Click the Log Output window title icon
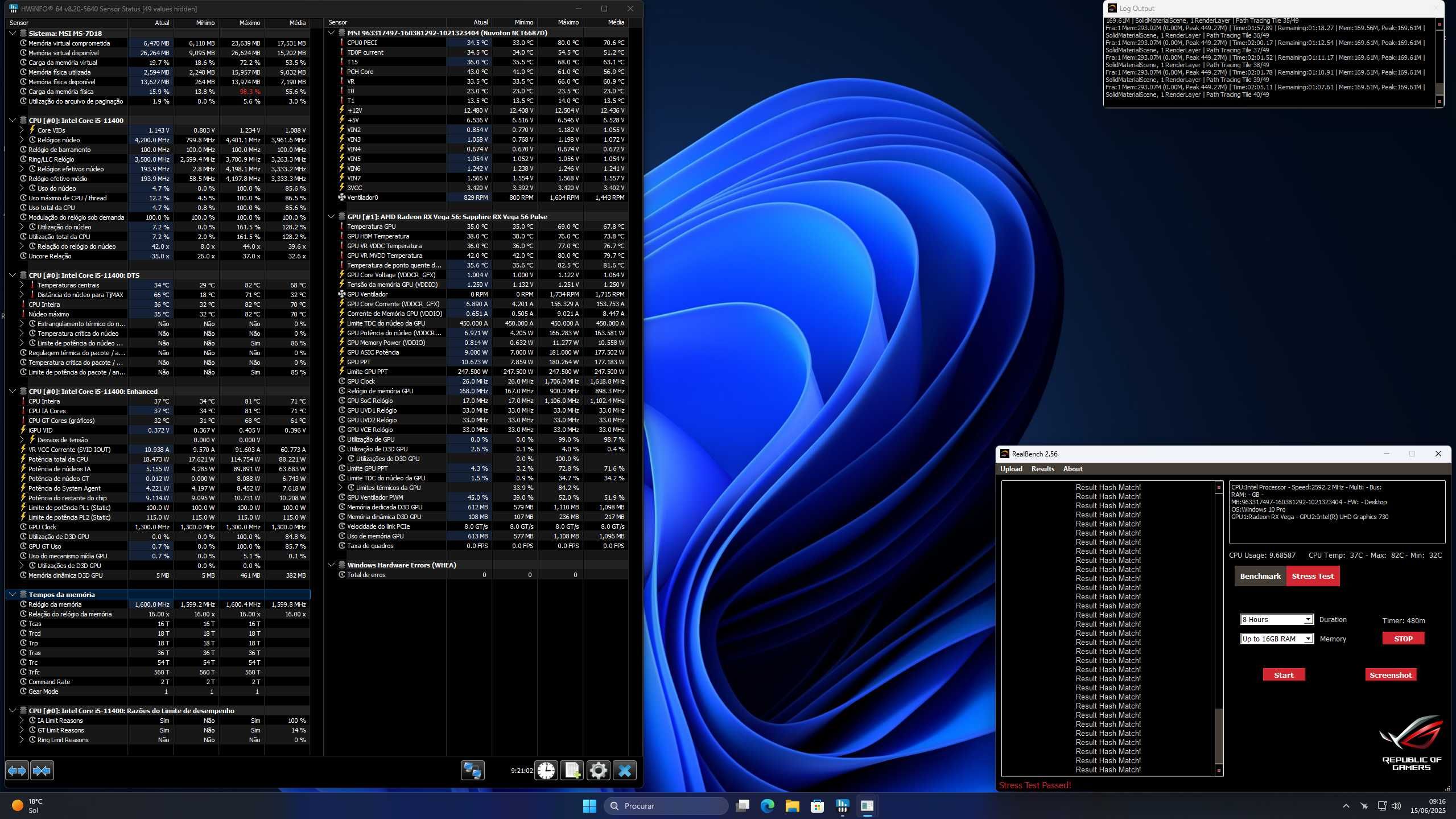Screen dimensions: 1456x819 pos(1112,8)
